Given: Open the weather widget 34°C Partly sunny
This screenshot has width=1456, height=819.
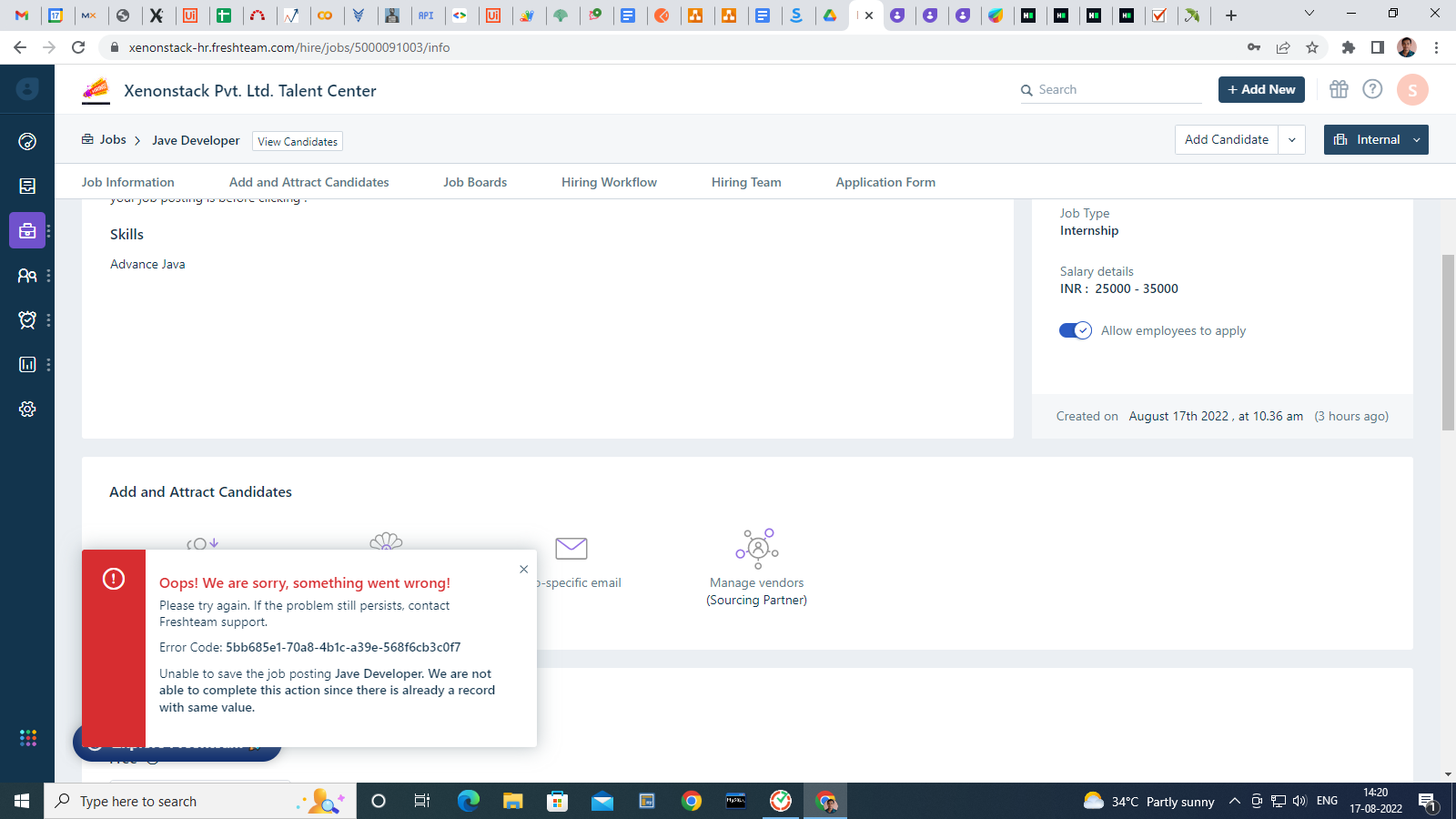Looking at the screenshot, I should (x=1148, y=801).
